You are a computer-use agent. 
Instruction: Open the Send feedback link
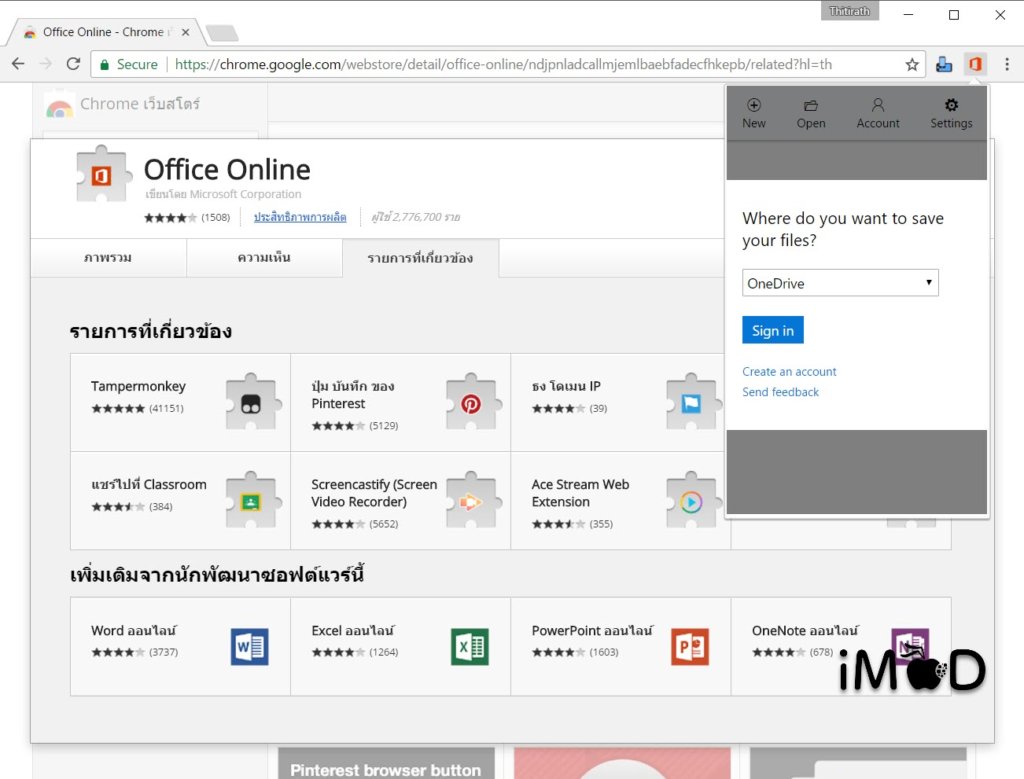click(x=780, y=392)
